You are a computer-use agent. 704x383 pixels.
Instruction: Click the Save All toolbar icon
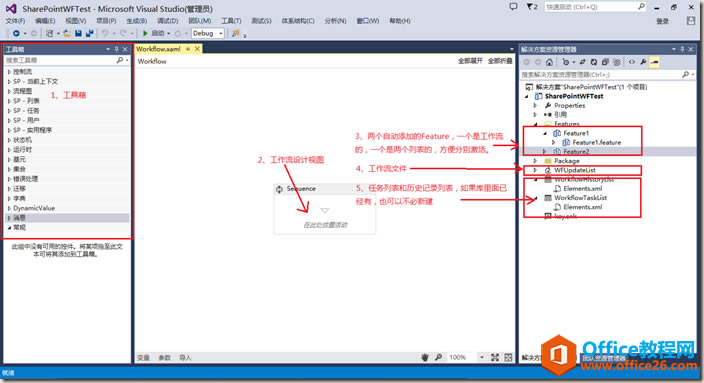(x=89, y=33)
